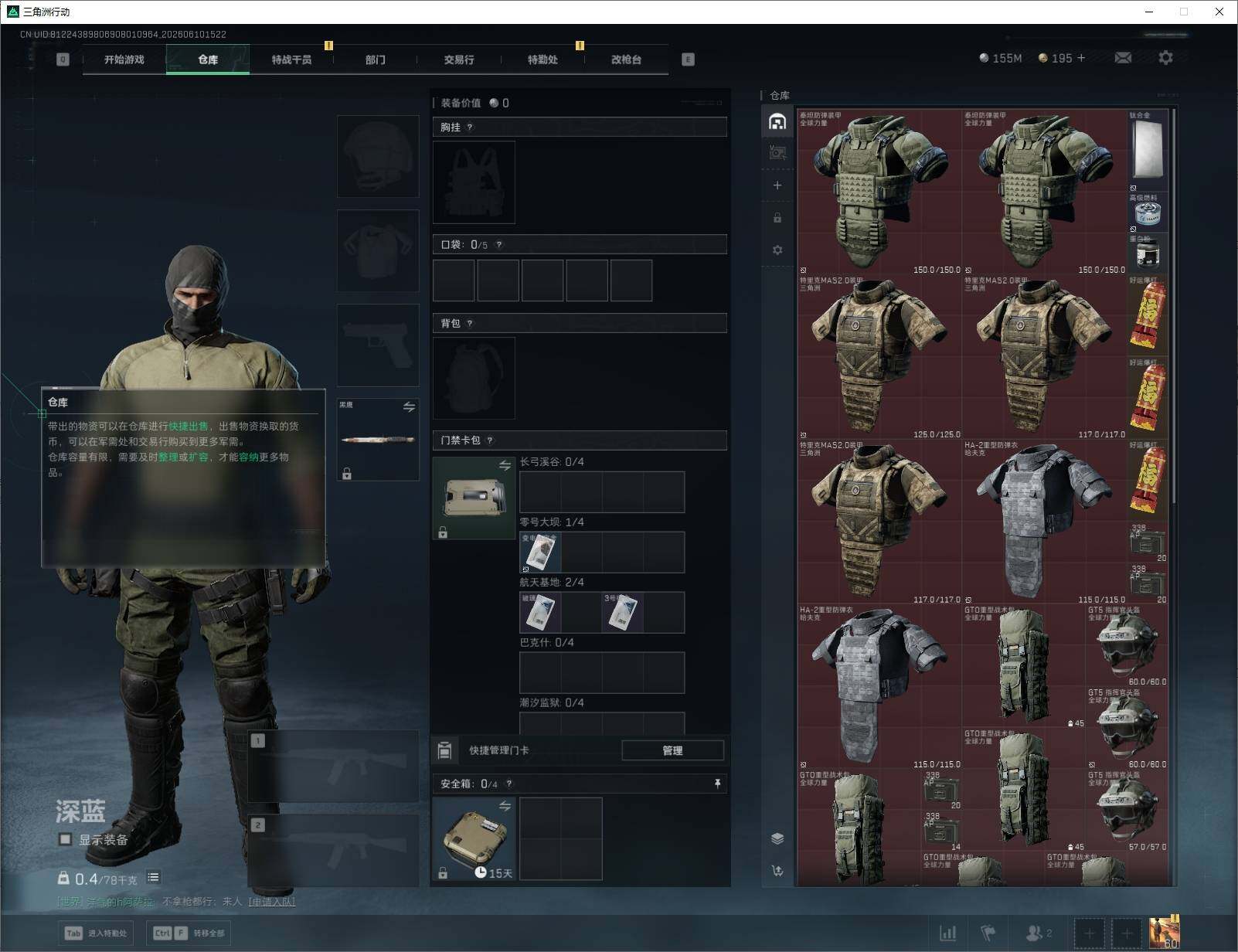Open the weight details list icon
Image resolution: width=1238 pixels, height=952 pixels.
[153, 877]
